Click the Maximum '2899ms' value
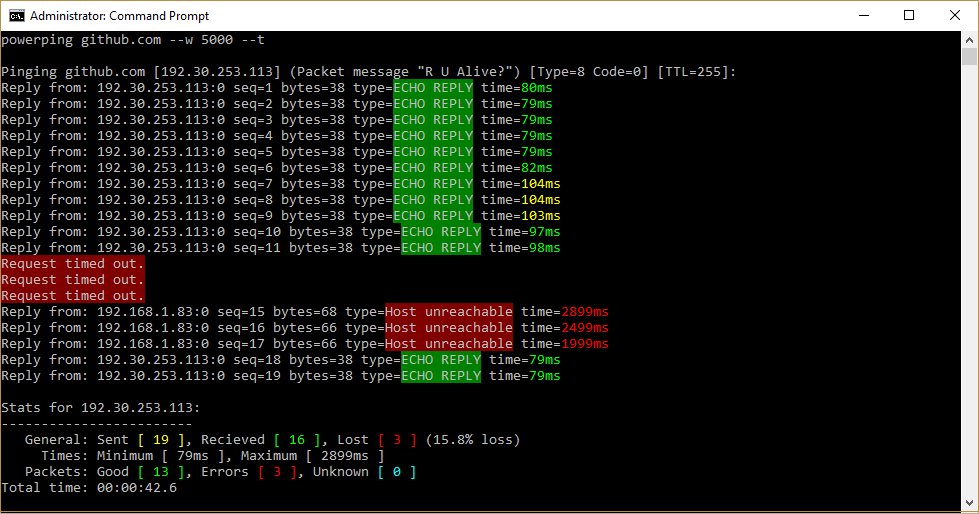979x514 pixels. 345,456
